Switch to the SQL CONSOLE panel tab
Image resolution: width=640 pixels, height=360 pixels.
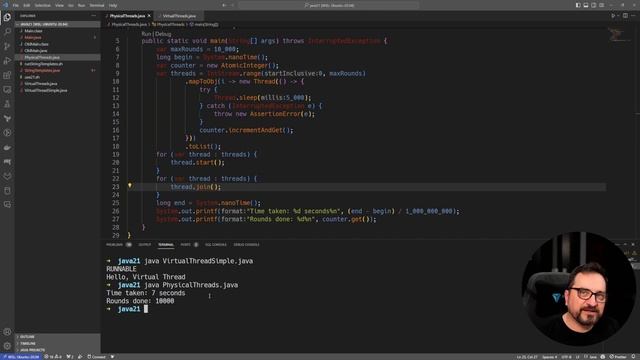(x=216, y=244)
